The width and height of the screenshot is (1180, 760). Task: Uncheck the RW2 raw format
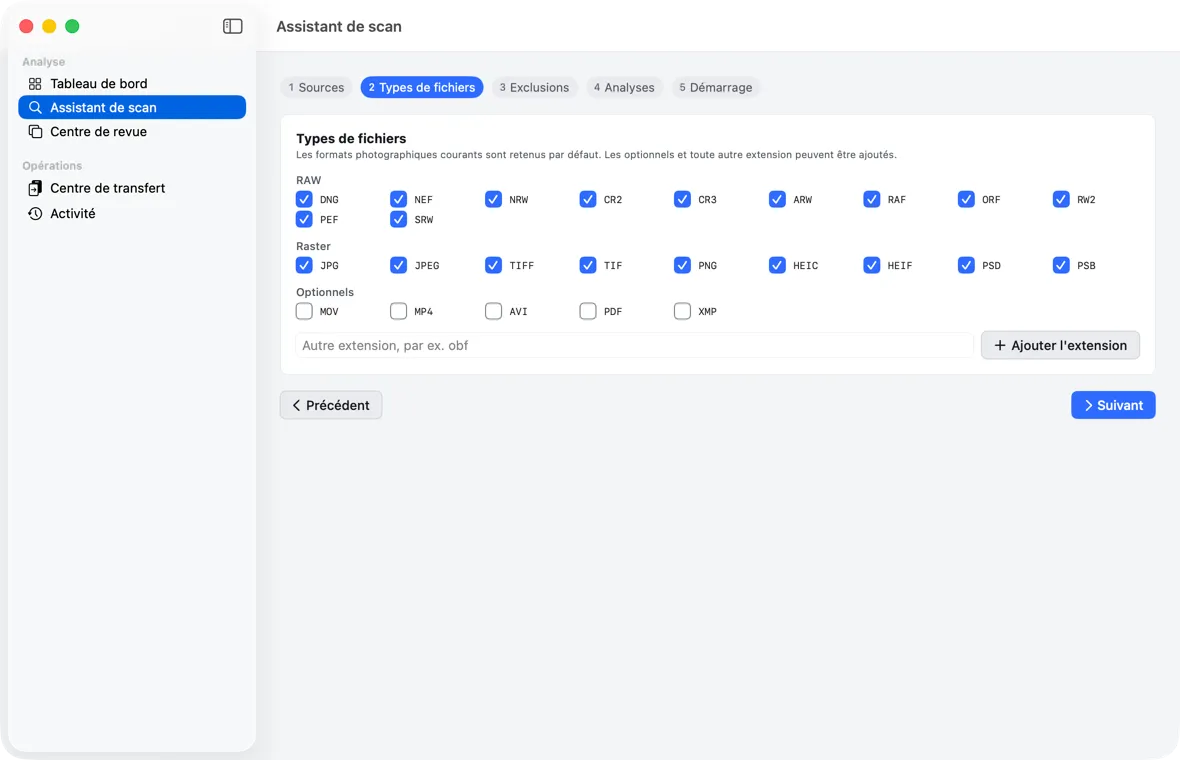1061,199
